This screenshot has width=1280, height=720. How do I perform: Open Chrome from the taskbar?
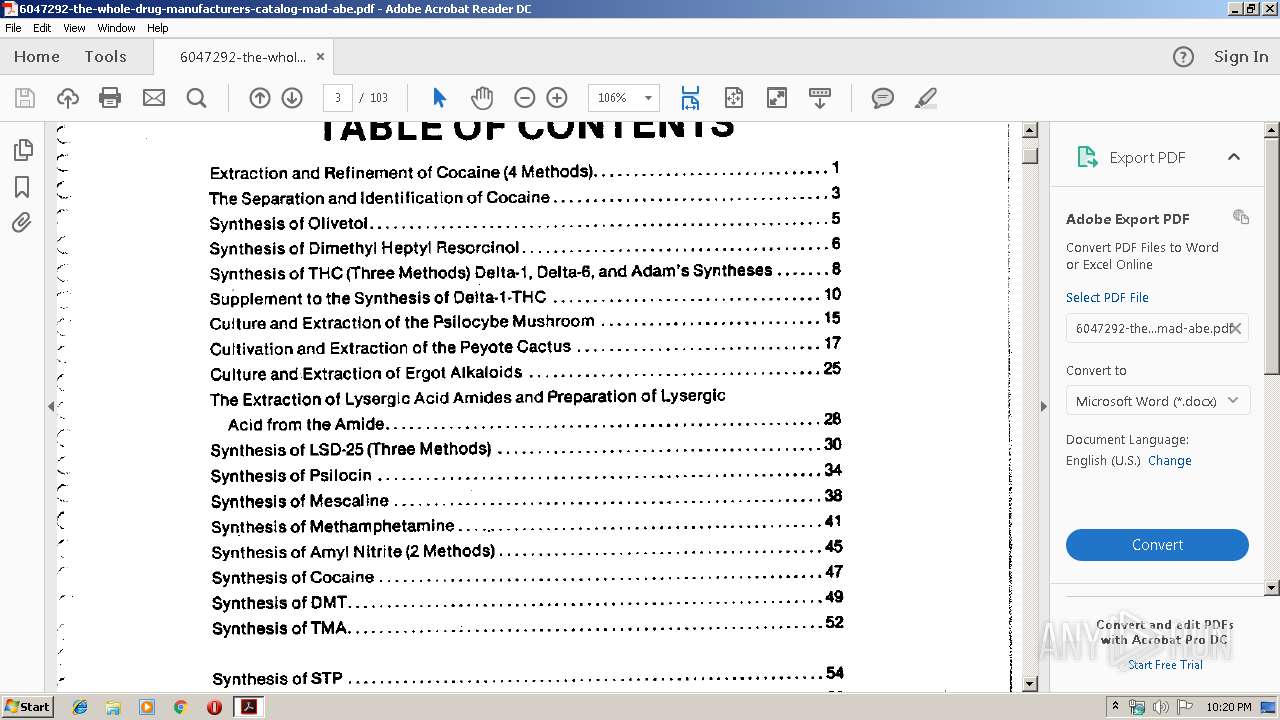180,707
